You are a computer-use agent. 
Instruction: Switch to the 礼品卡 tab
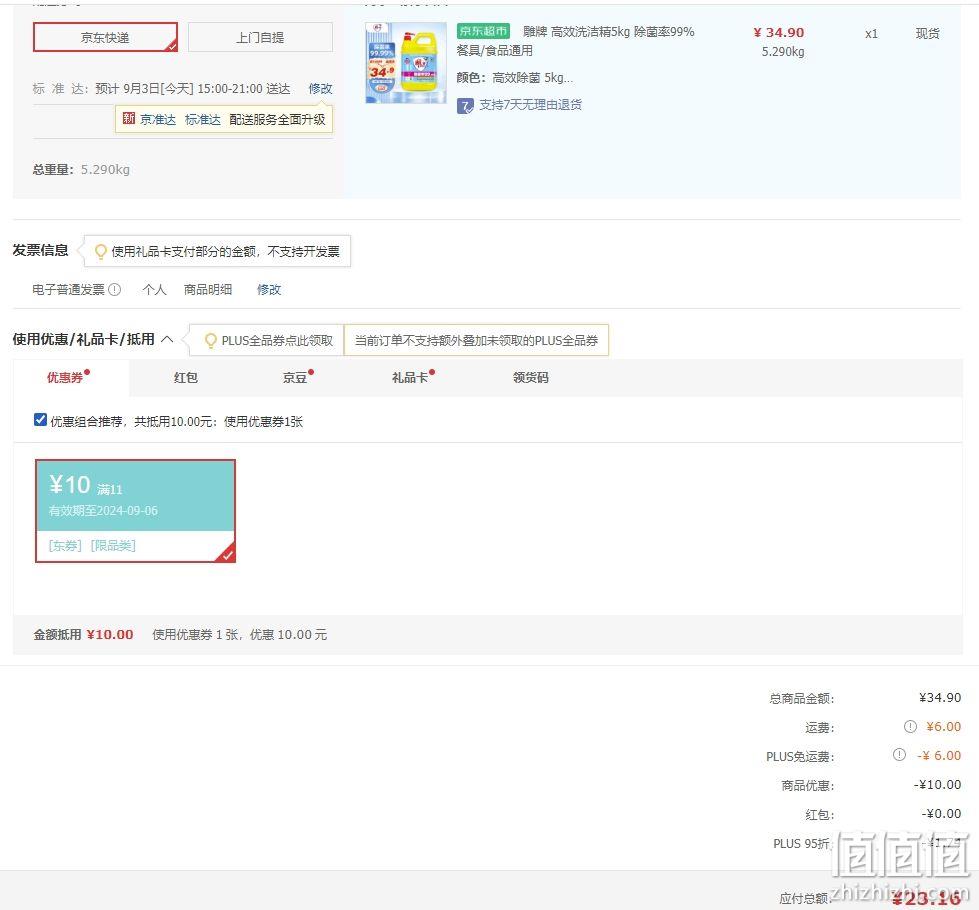pos(410,377)
